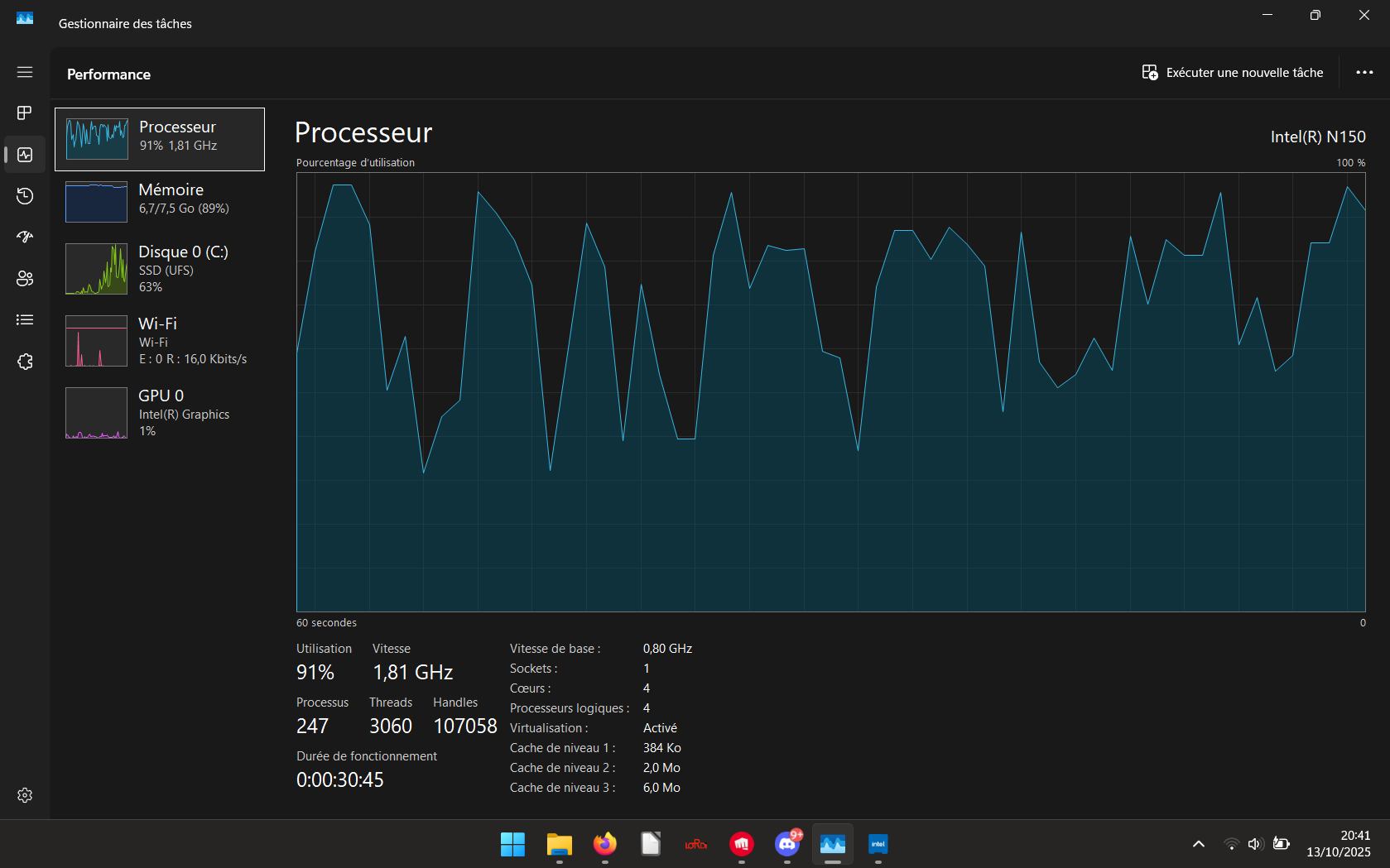The image size is (1390, 868).
Task: Click the Performance page heading
Action: tap(108, 74)
